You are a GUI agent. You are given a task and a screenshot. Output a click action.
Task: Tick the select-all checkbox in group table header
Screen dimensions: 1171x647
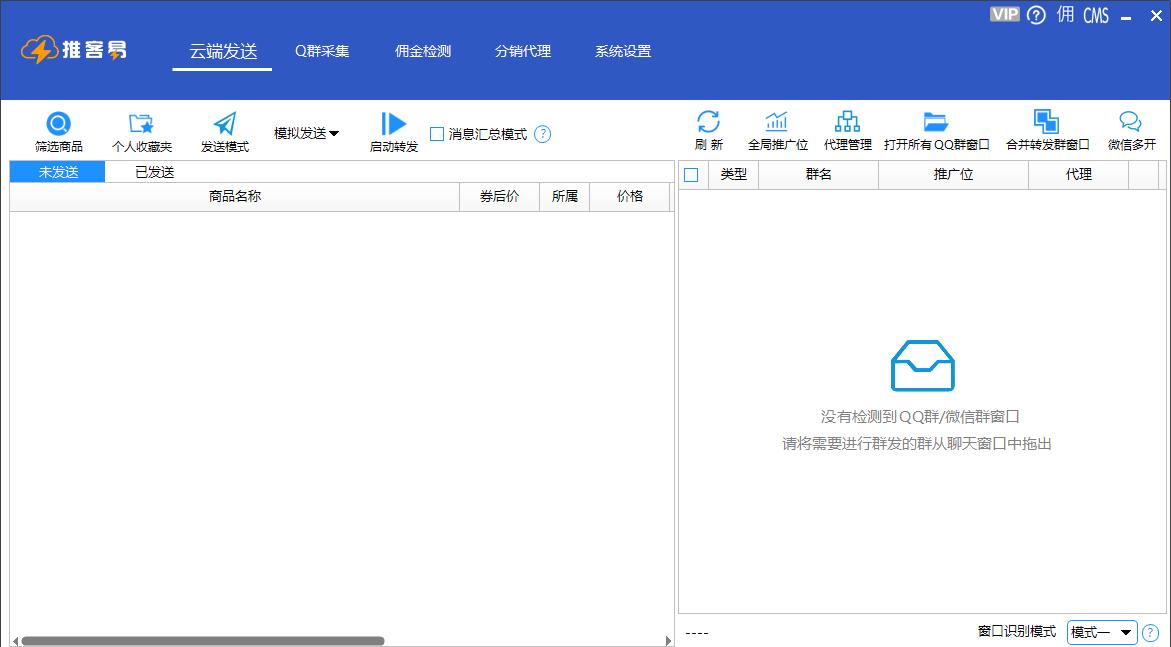[x=691, y=175]
